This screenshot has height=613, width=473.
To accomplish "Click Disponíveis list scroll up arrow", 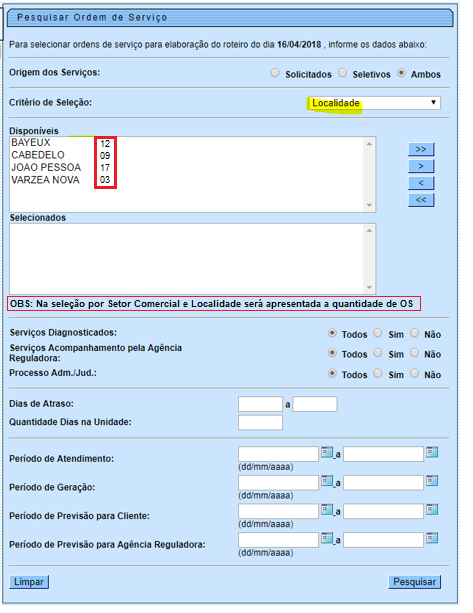I will point(369,144).
